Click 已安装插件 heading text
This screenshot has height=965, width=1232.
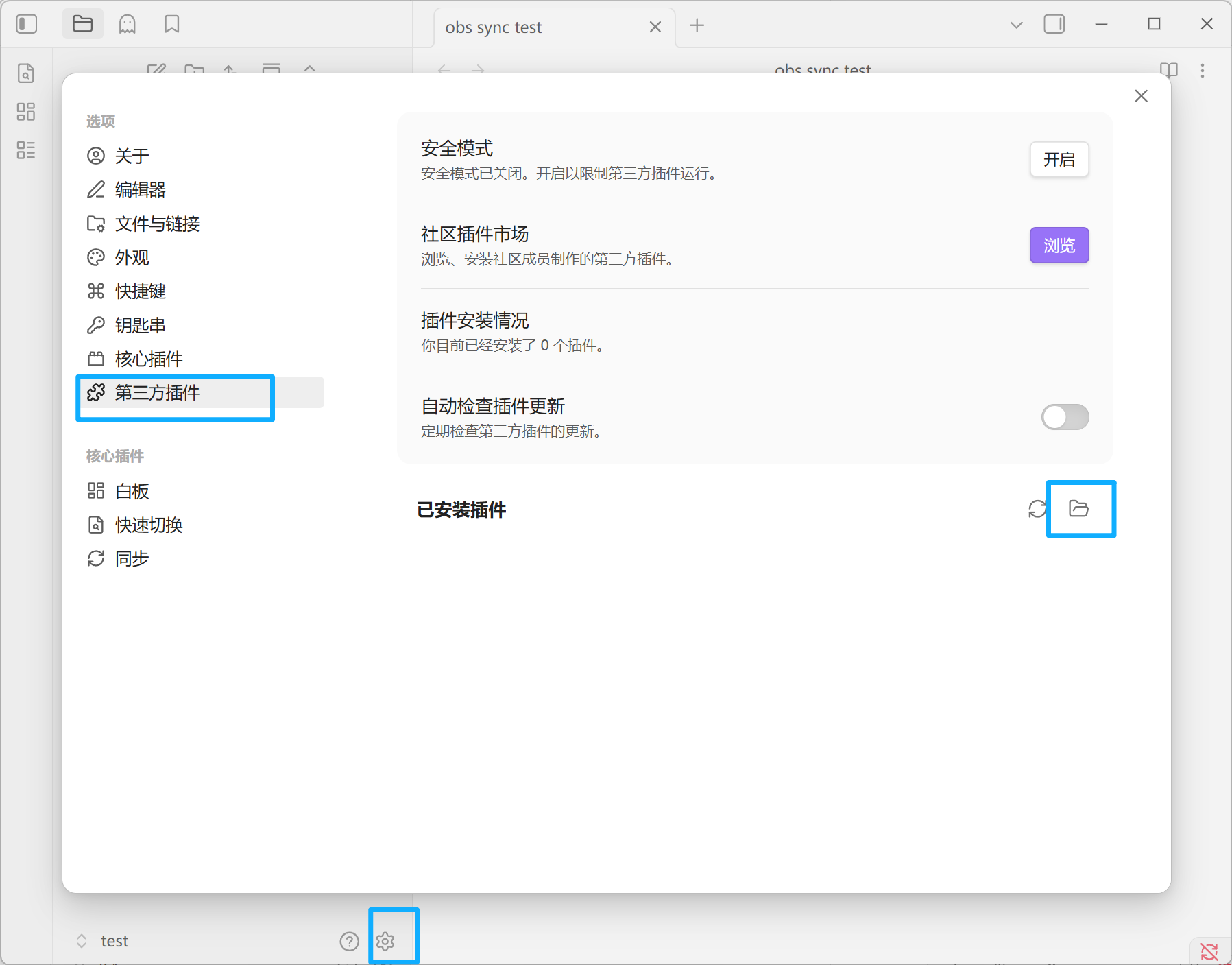[461, 510]
